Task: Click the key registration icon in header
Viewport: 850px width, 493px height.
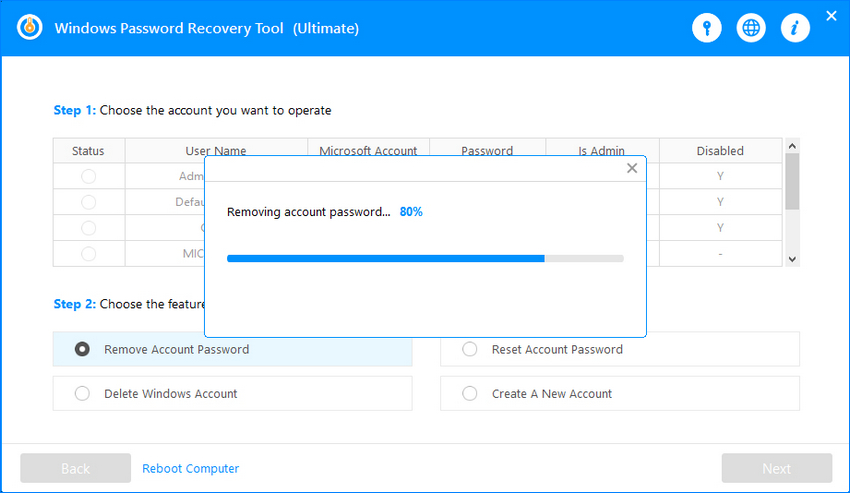Action: (x=706, y=28)
